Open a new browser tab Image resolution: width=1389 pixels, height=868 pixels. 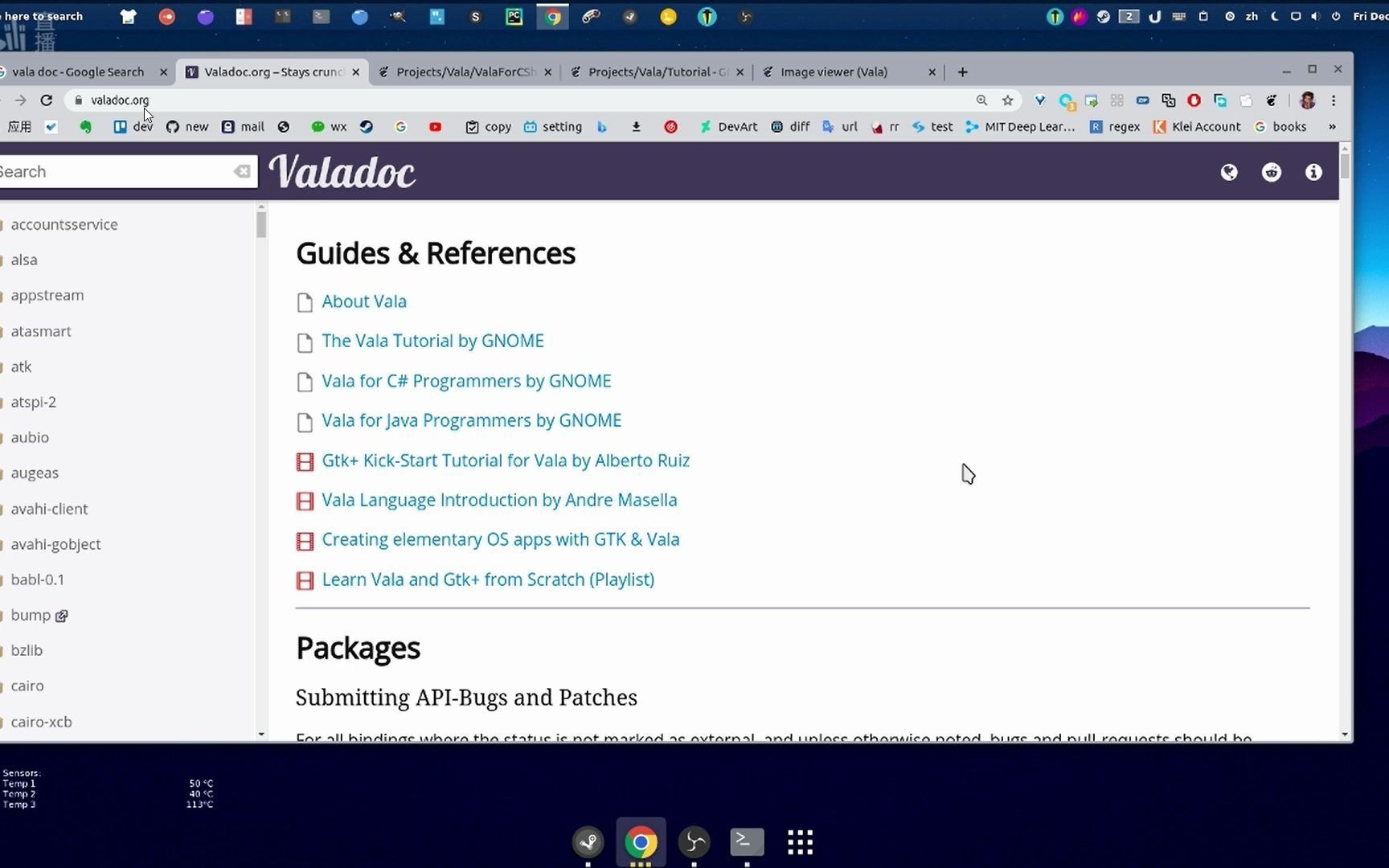pyautogui.click(x=962, y=72)
